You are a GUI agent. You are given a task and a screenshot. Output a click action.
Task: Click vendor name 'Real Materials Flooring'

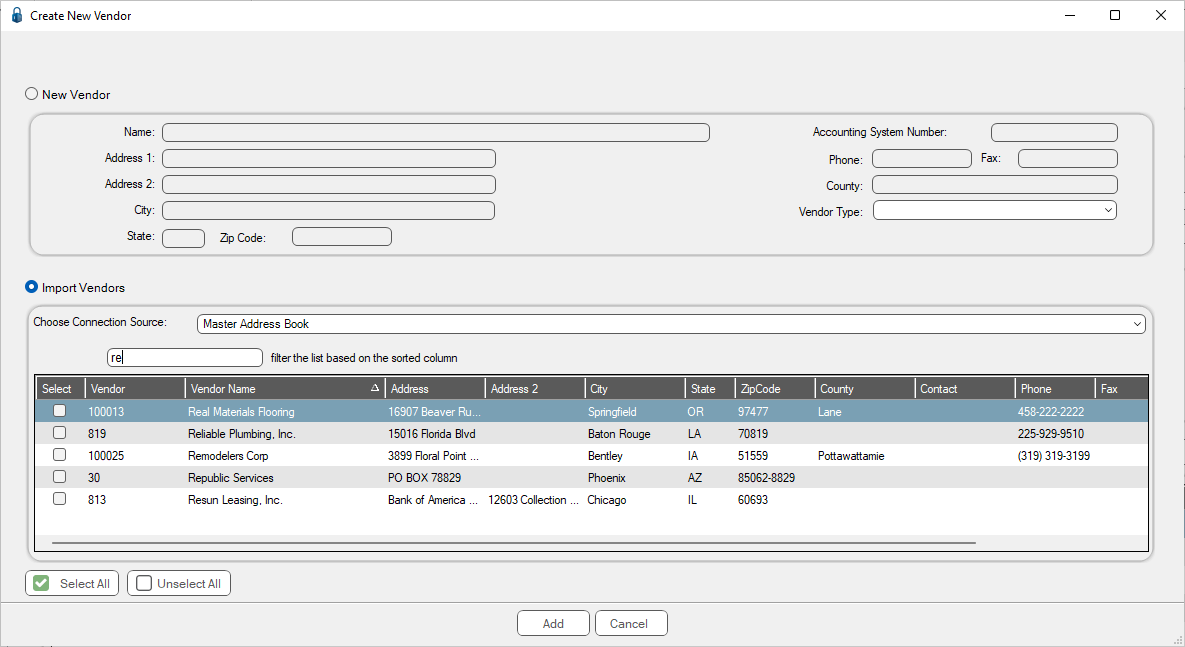(x=241, y=412)
